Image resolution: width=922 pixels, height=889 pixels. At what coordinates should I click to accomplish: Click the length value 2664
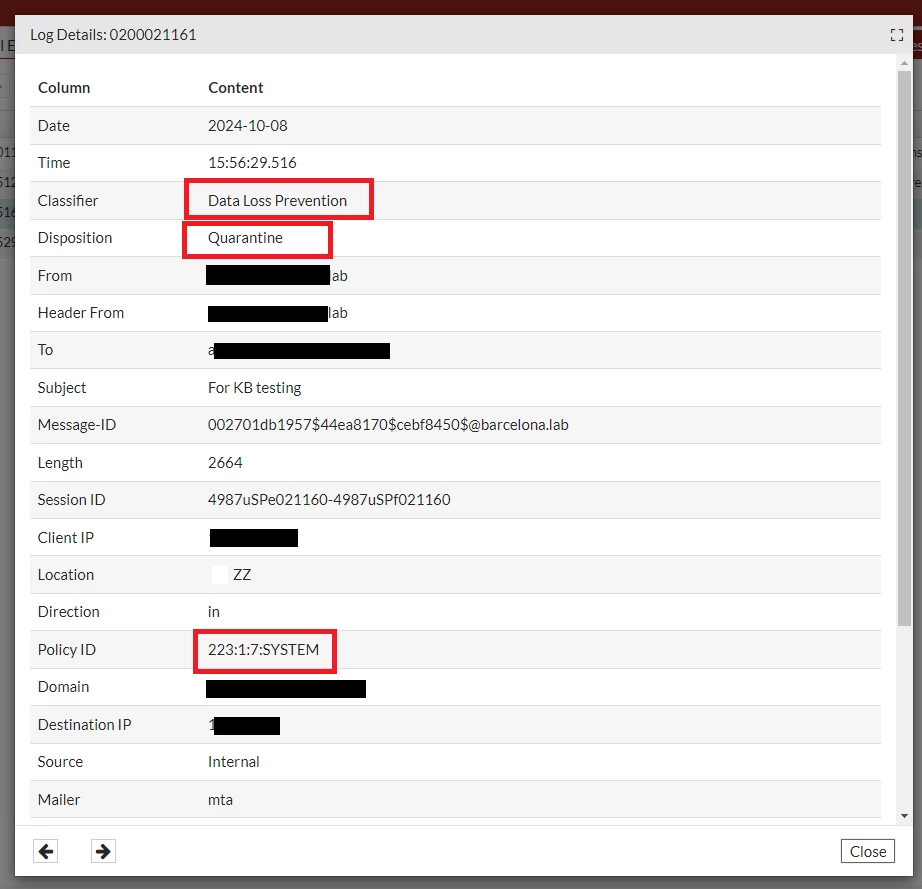tap(225, 463)
